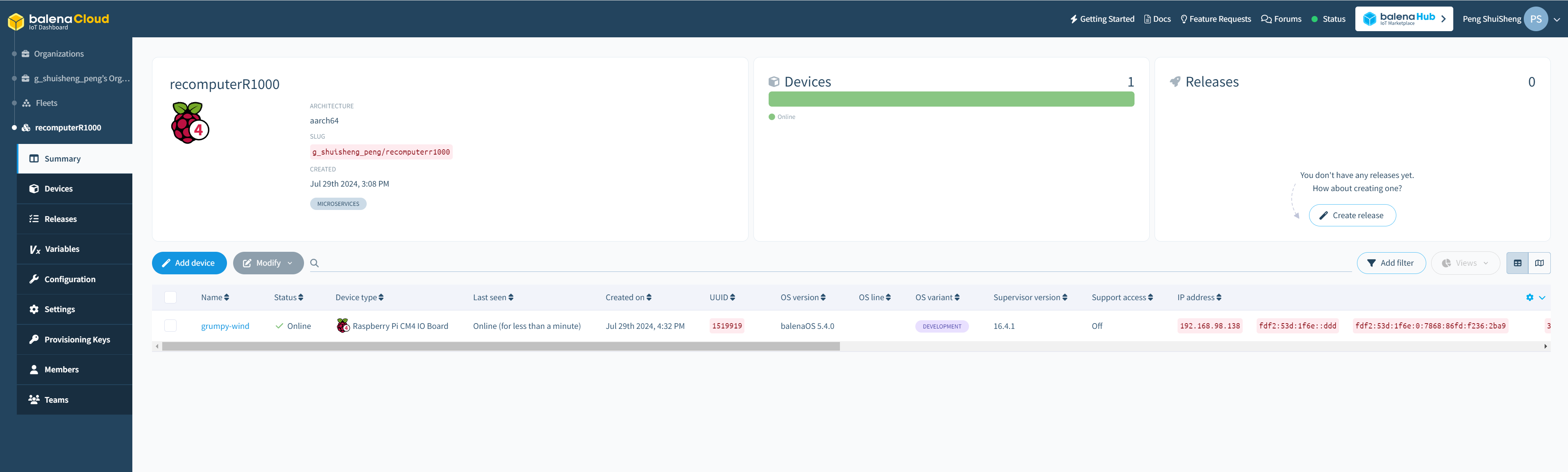Click the 1519919 UUID value
1568x472 pixels.
click(727, 326)
